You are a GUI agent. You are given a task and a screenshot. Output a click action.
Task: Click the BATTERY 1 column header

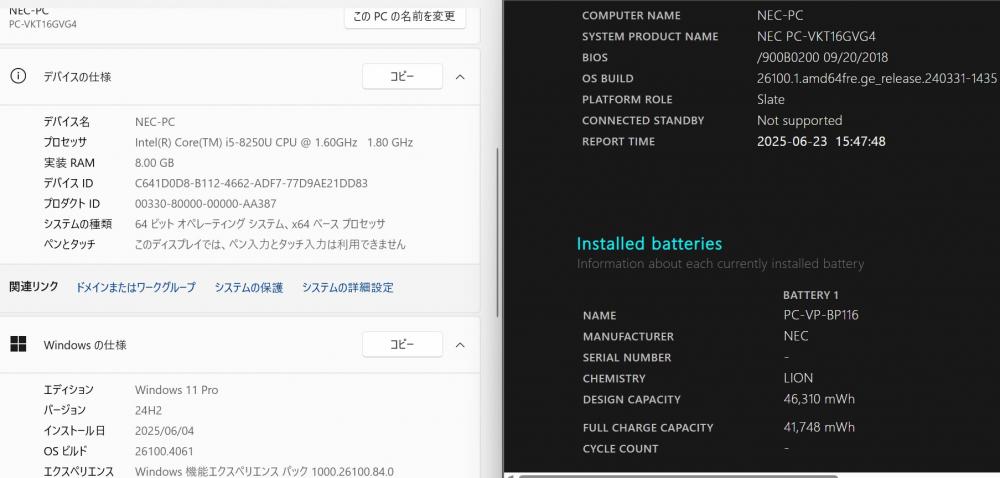click(811, 295)
